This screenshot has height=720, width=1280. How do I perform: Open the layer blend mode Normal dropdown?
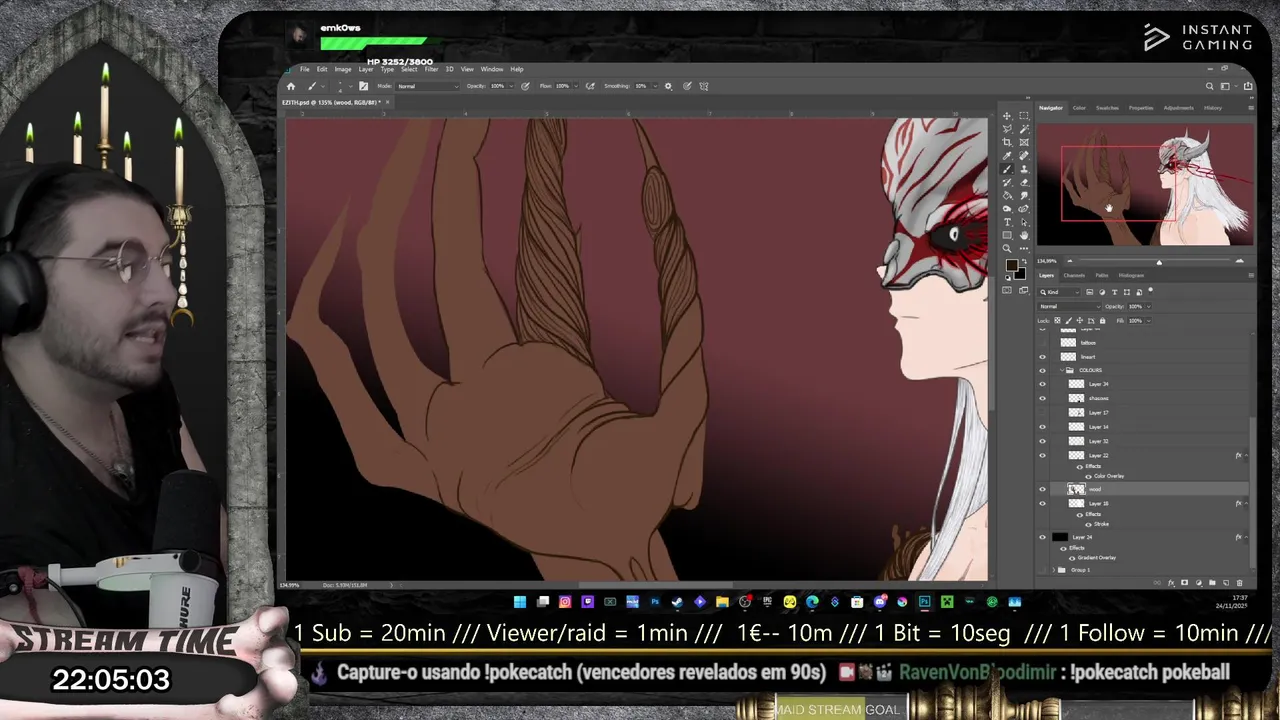(x=1069, y=306)
